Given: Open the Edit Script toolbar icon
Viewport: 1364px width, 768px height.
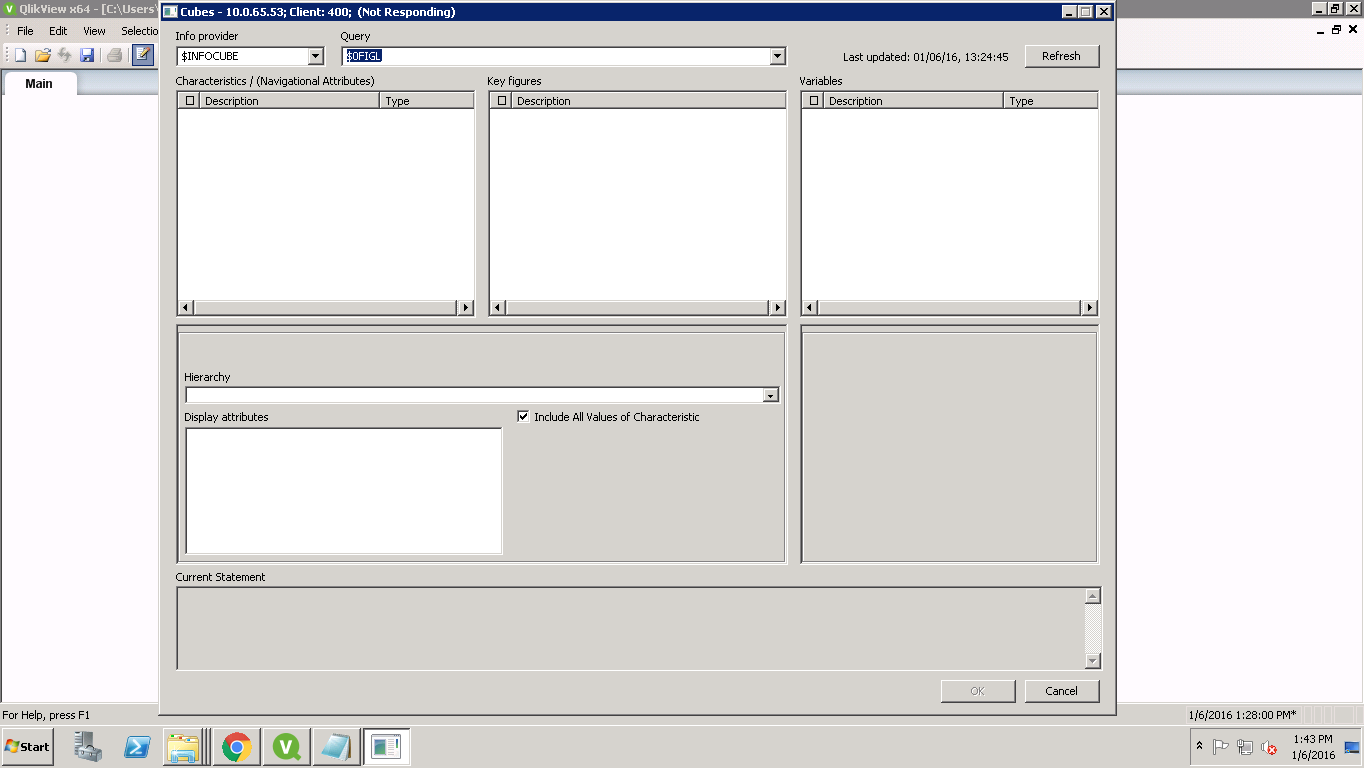Looking at the screenshot, I should (143, 55).
